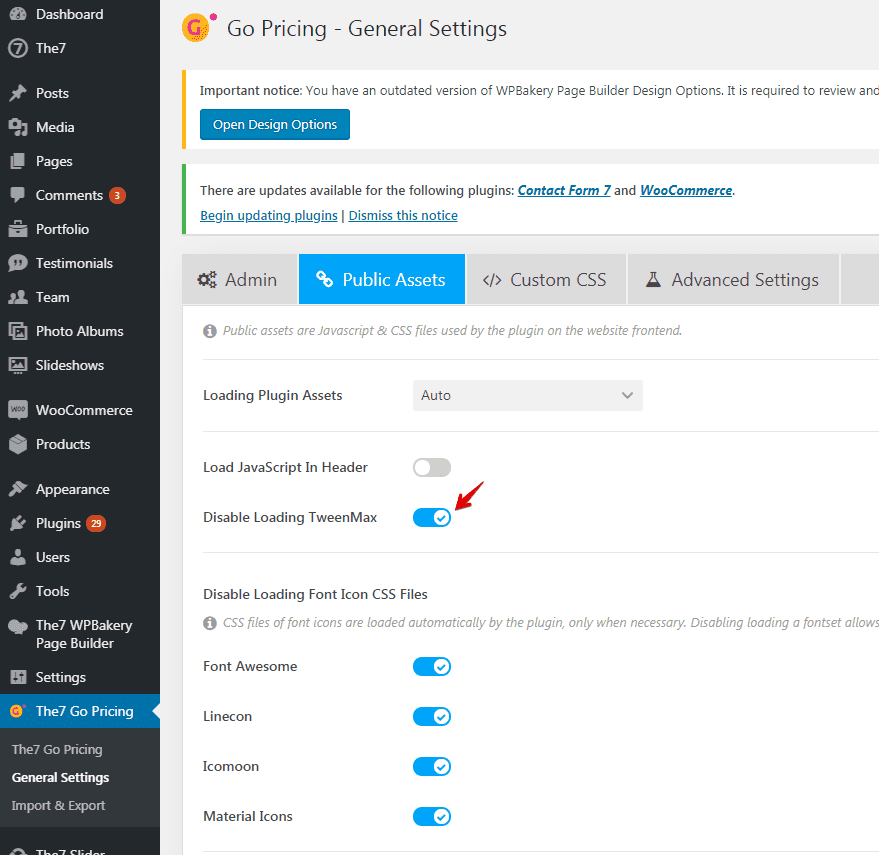The height and width of the screenshot is (855, 879).
Task: Click the Slideshows image icon
Action: click(18, 365)
